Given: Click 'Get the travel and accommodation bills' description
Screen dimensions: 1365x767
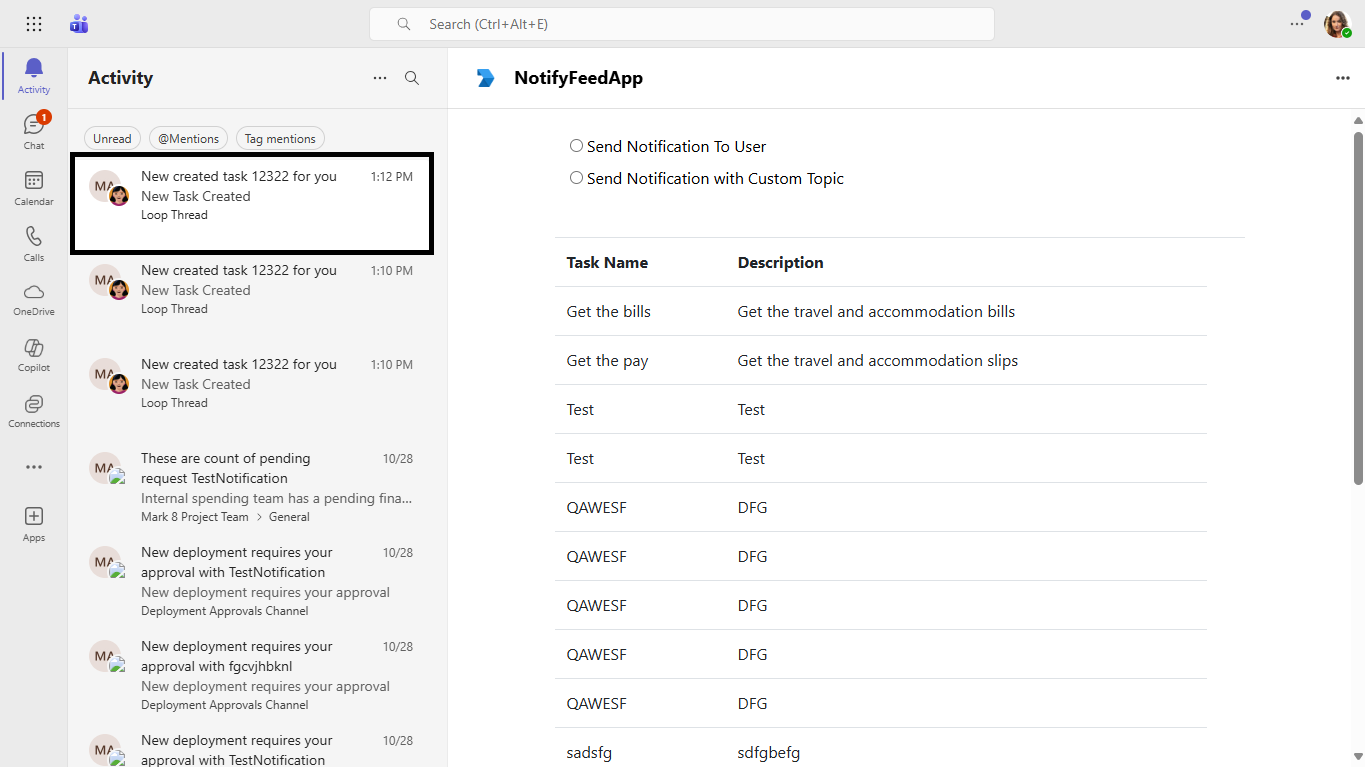Looking at the screenshot, I should click(876, 311).
